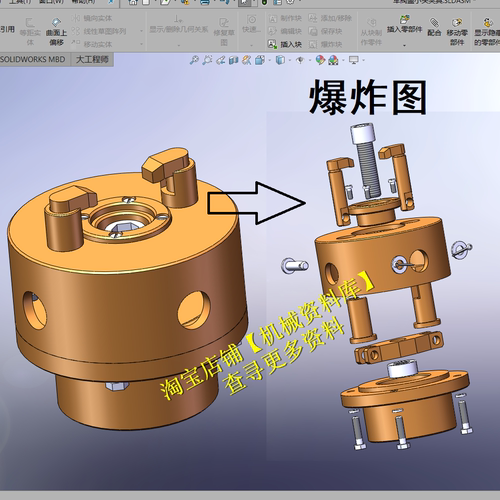Toggle the Section View icon
This screenshot has width=500, height=500.
[233, 60]
